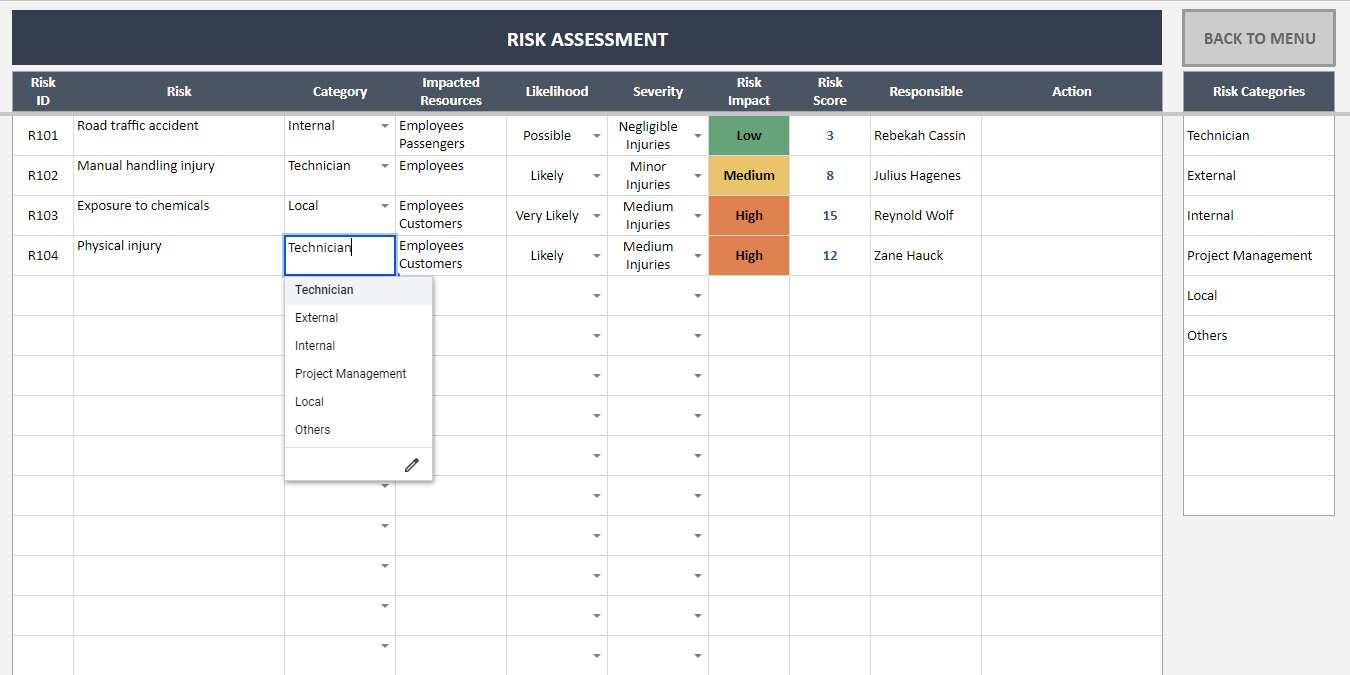Select Internal option in dropdown list
This screenshot has height=675, width=1350.
[x=359, y=346]
